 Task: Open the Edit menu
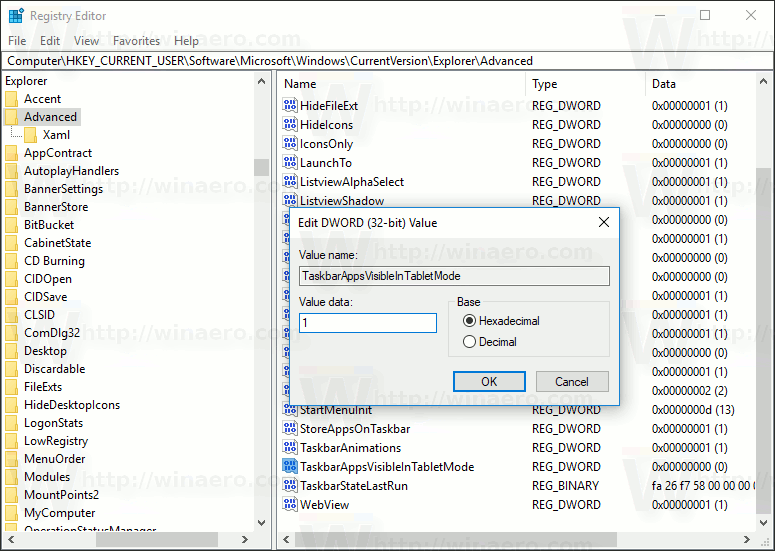click(x=50, y=41)
